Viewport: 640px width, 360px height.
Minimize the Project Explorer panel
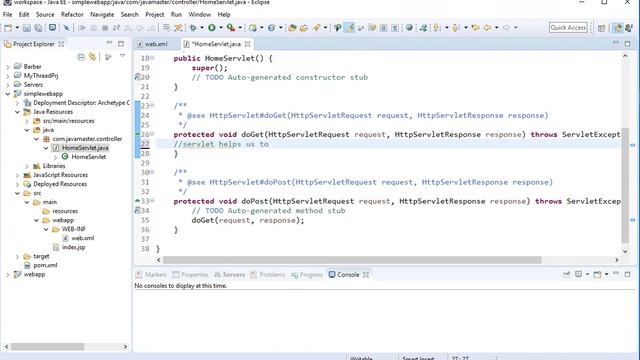[109, 43]
